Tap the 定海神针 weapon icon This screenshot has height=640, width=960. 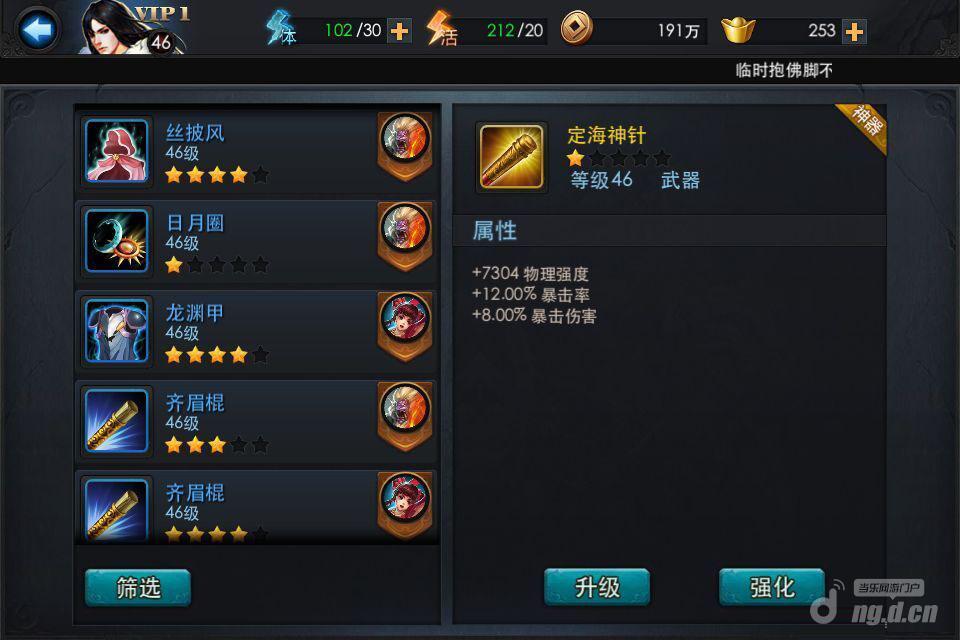(x=511, y=156)
